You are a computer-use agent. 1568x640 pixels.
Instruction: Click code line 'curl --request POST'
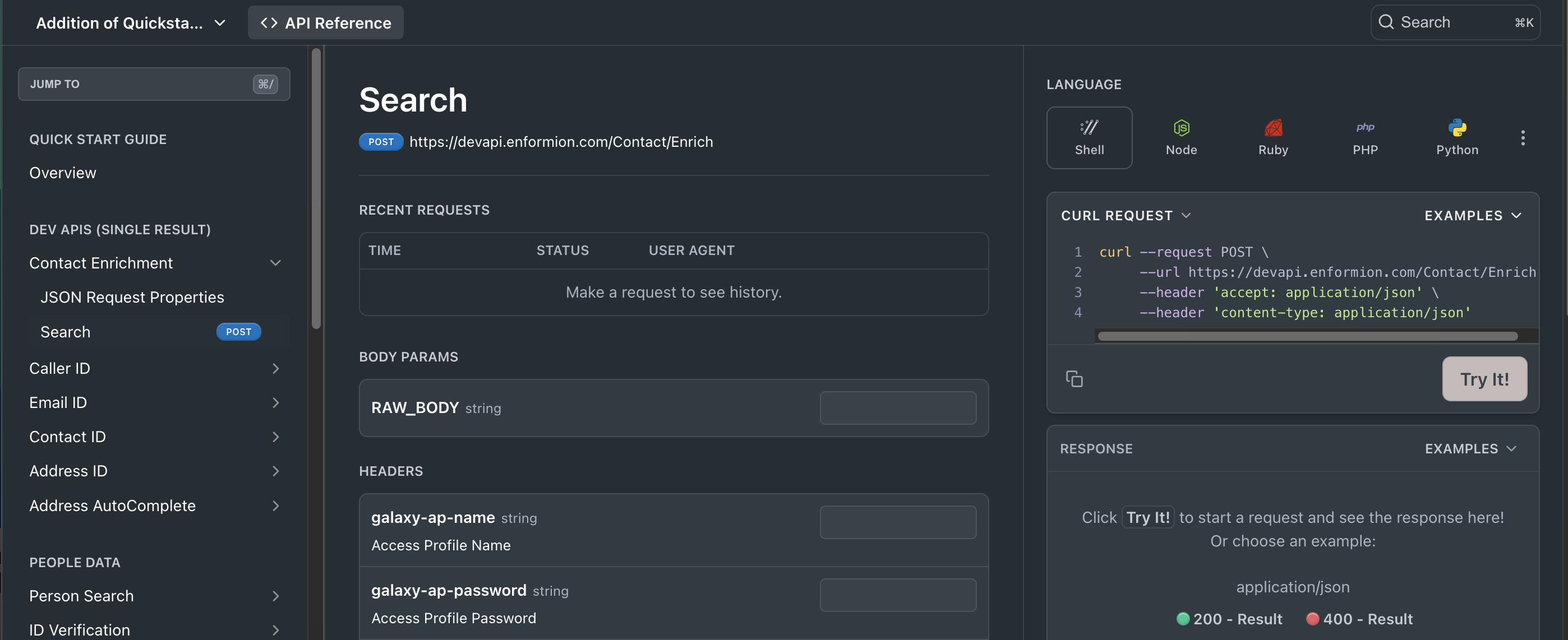(1183, 252)
